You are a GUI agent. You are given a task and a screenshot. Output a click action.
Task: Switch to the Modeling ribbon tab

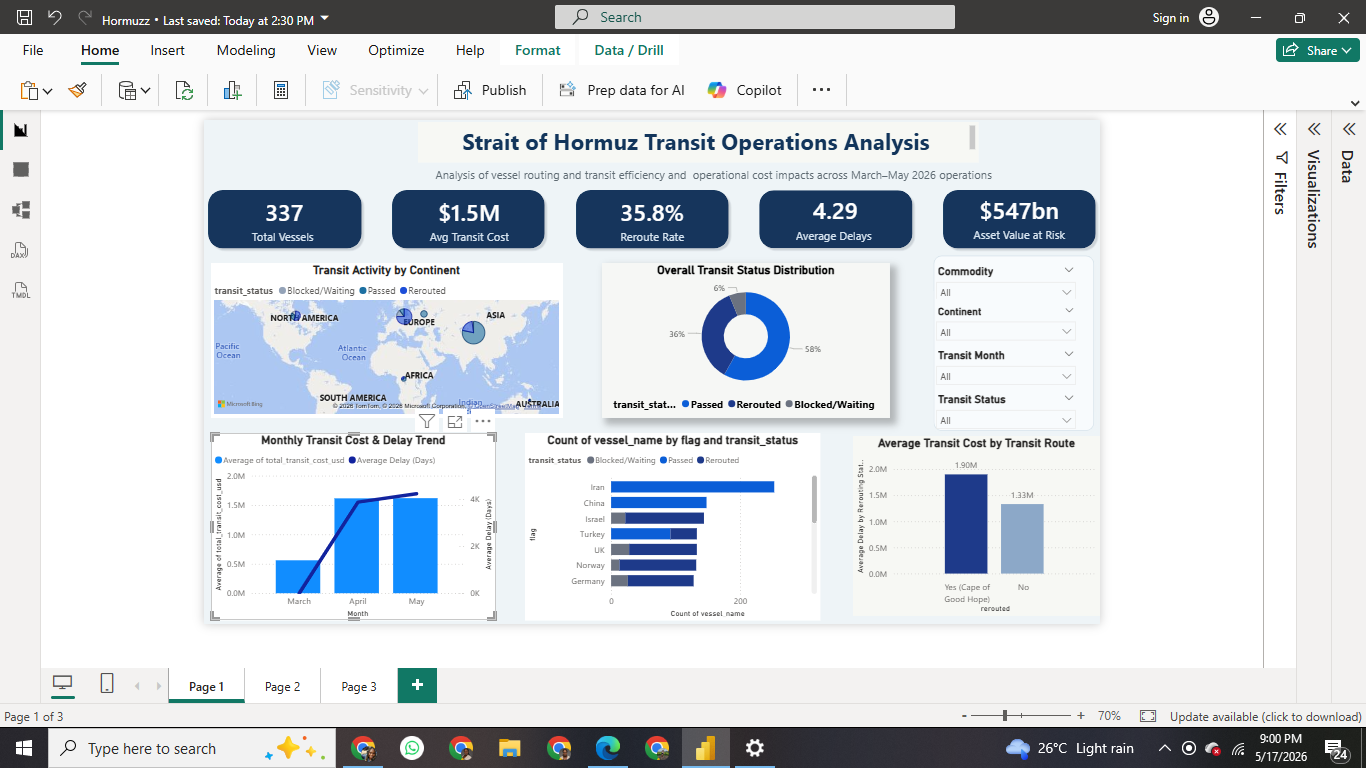246,50
